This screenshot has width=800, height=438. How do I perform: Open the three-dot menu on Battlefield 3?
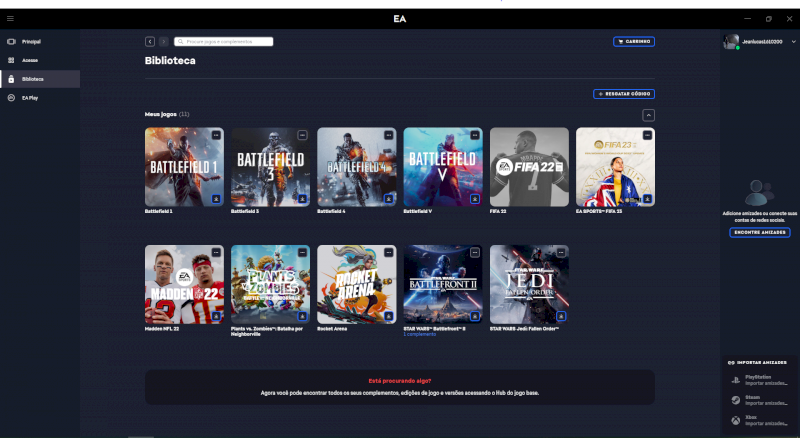click(303, 134)
